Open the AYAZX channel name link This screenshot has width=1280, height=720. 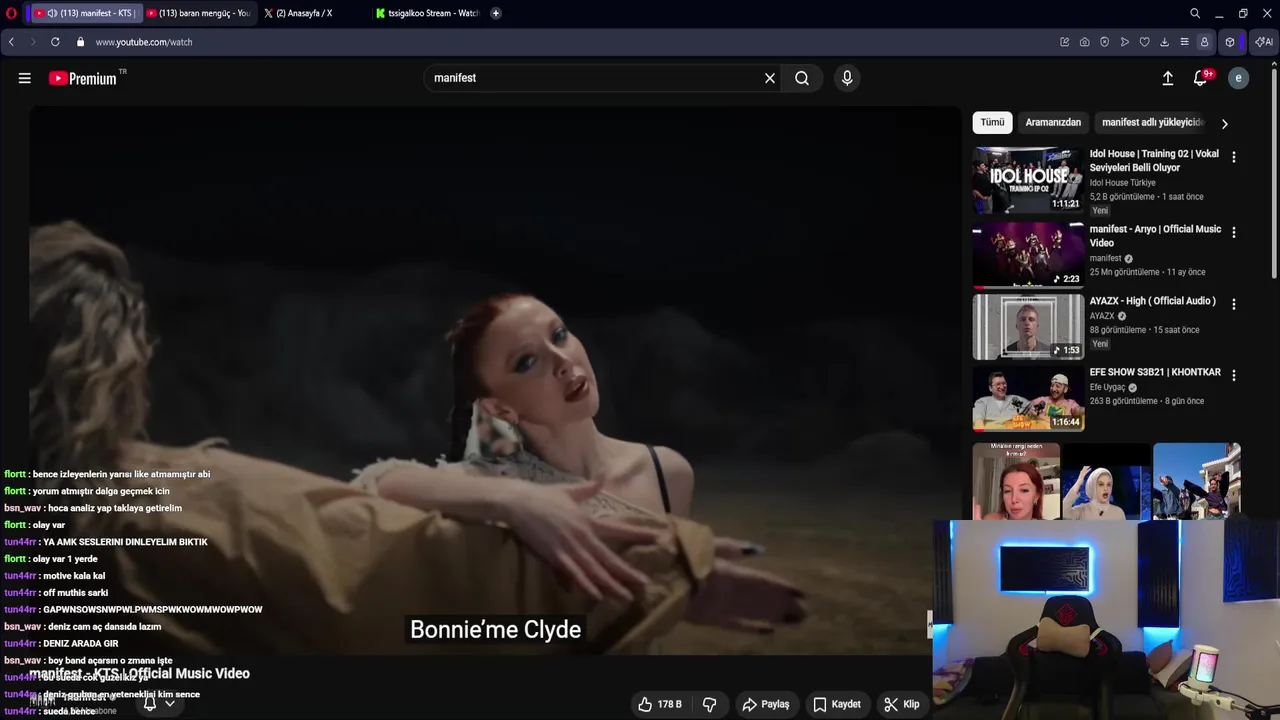point(1101,316)
